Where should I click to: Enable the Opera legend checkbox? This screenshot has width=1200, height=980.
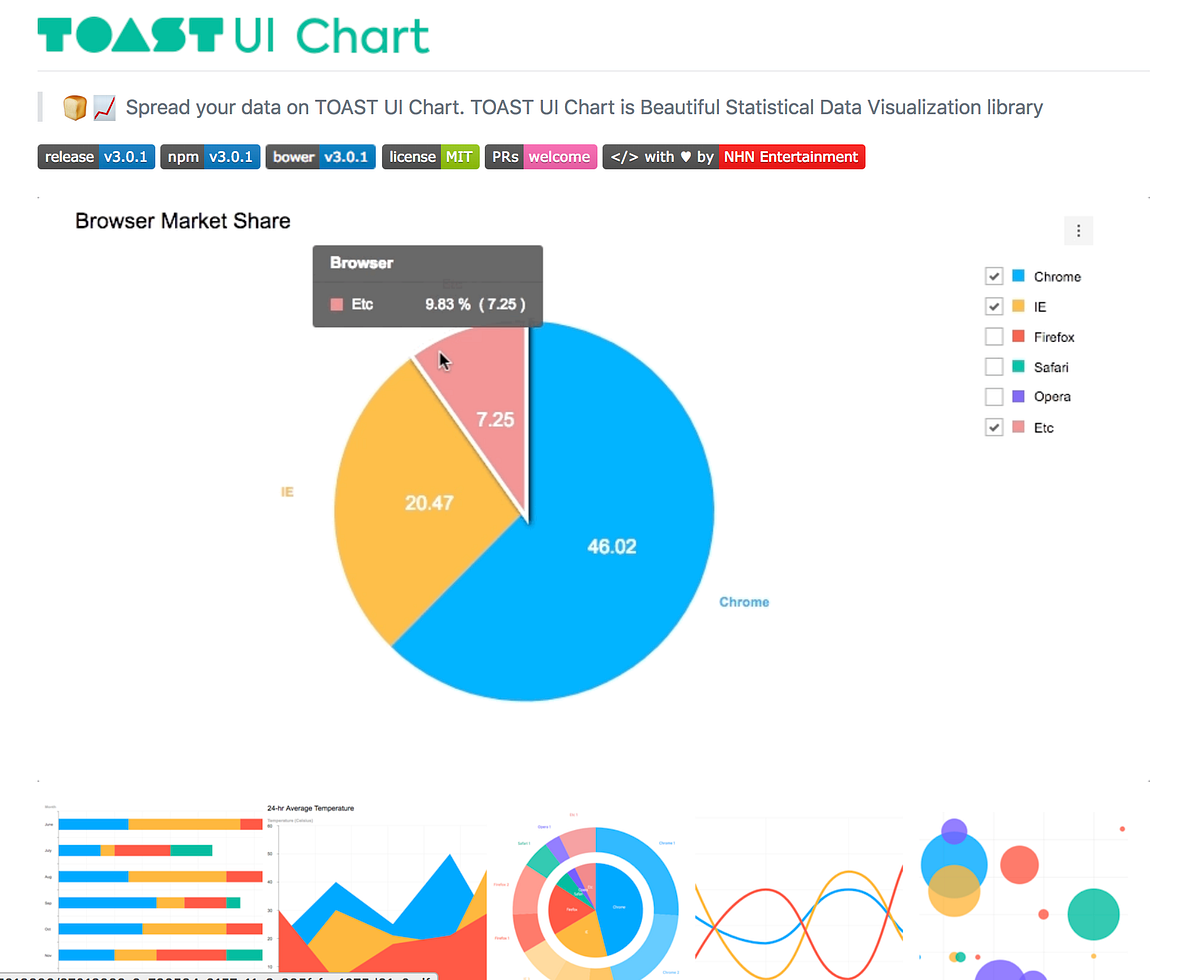[994, 397]
